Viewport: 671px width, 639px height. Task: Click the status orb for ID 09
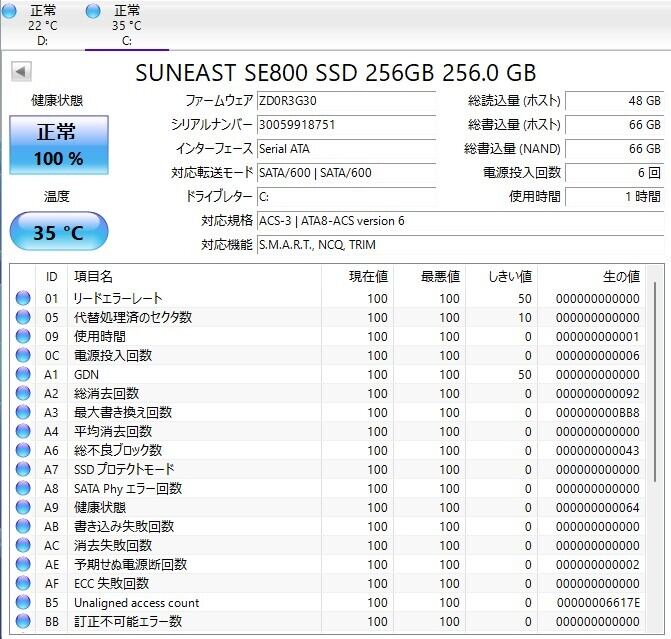tap(23, 336)
